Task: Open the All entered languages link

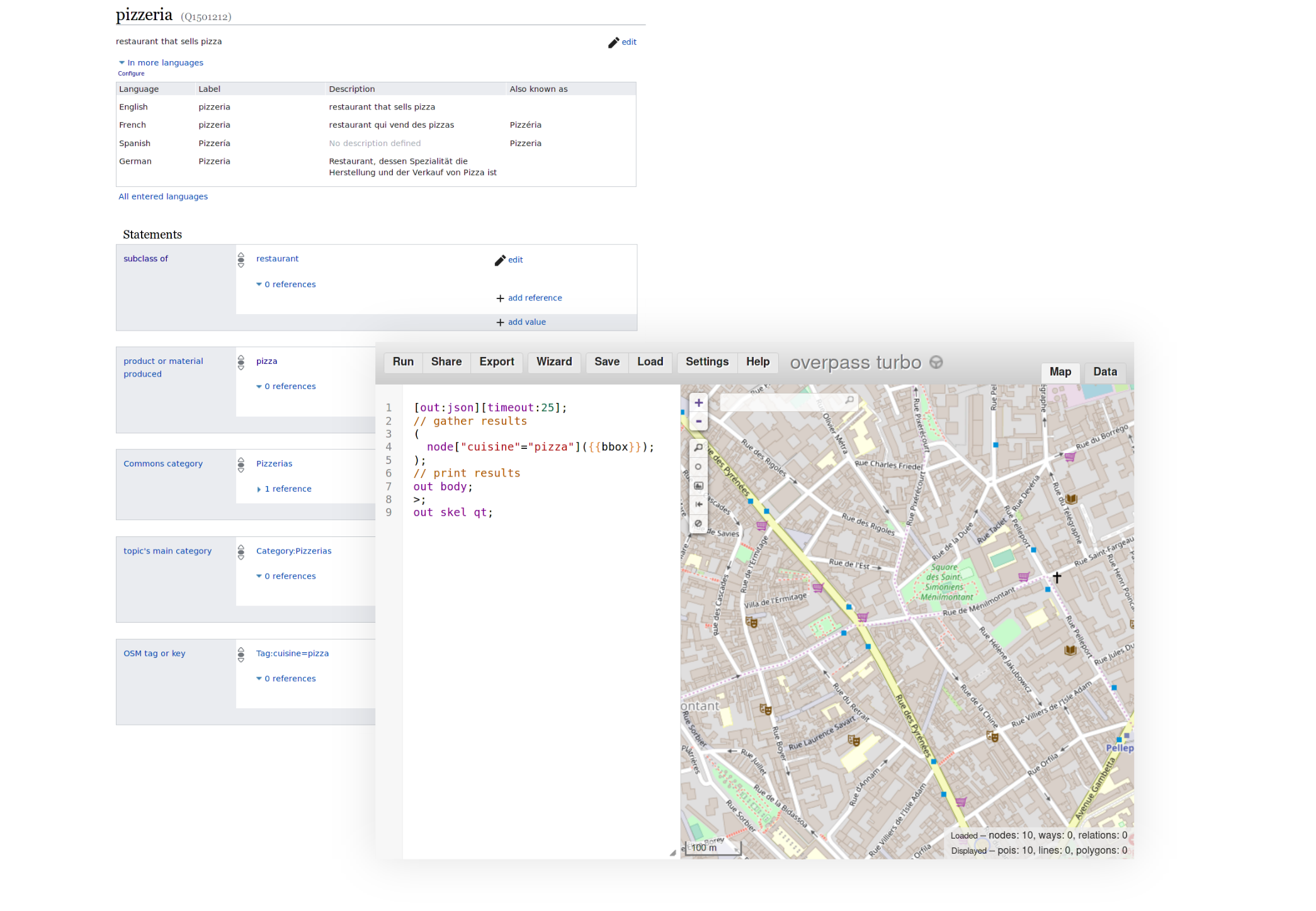Action: pyautogui.click(x=162, y=196)
